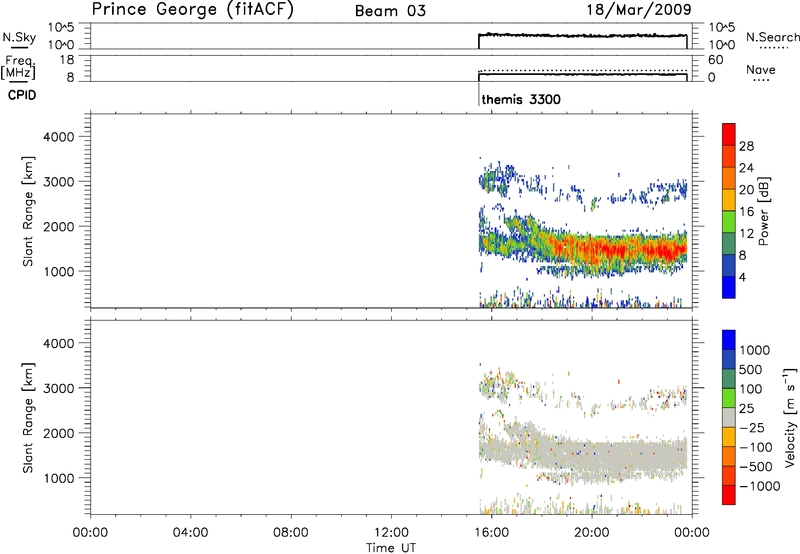
Task: Click the '24' label on the power colorbar
Action: pyautogui.click(x=746, y=168)
